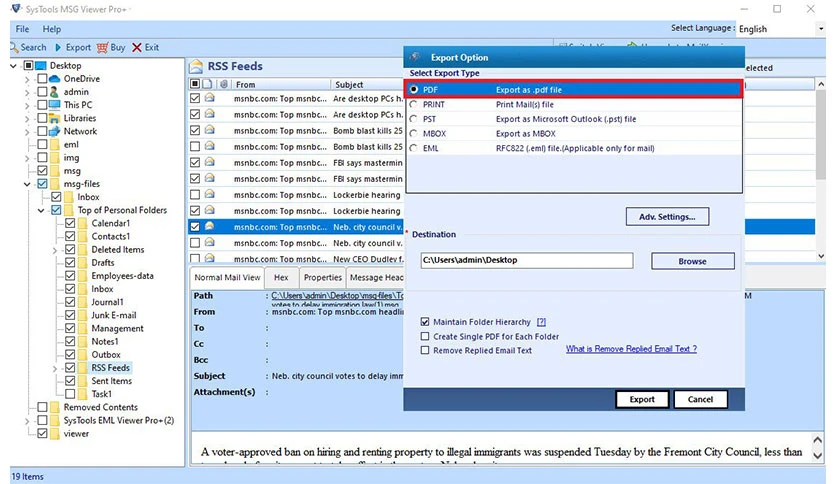This screenshot has width=836, height=484.
Task: Click the Browse button
Action: click(x=693, y=261)
